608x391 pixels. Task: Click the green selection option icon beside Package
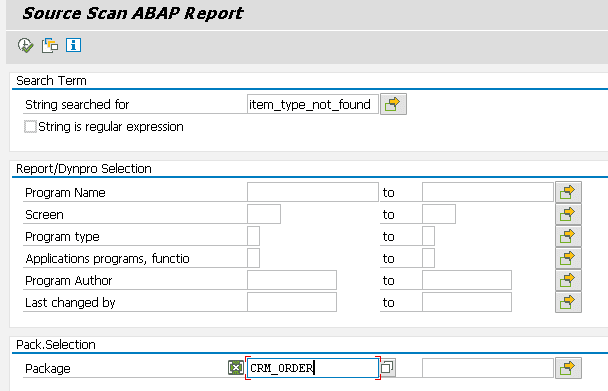pyautogui.click(x=236, y=367)
